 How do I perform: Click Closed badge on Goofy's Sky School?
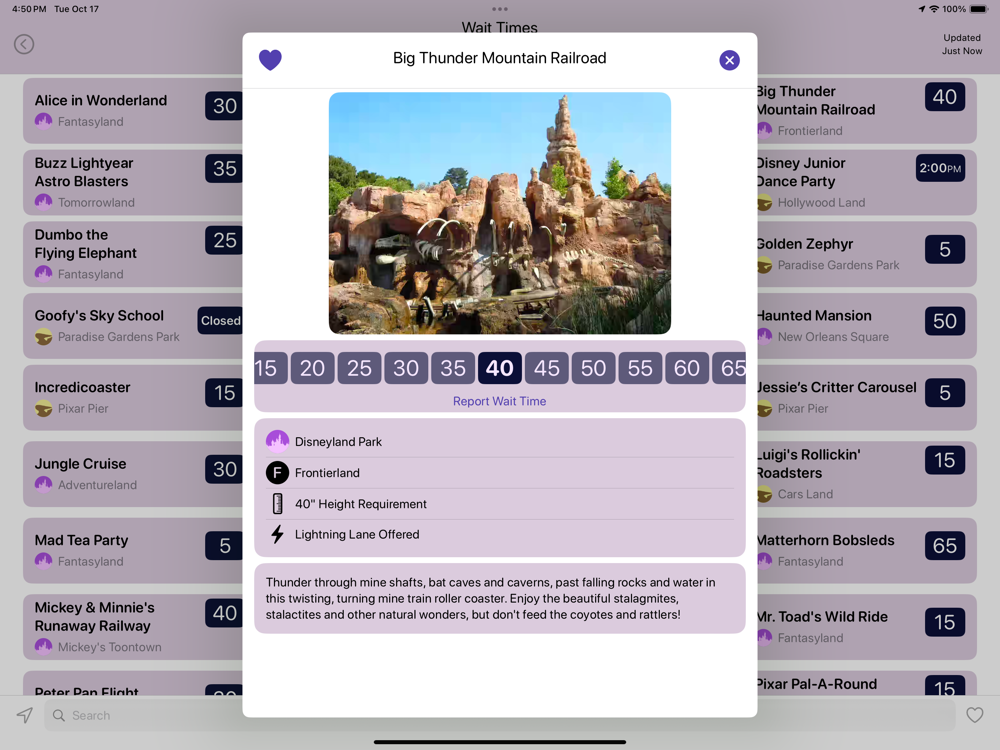point(220,321)
